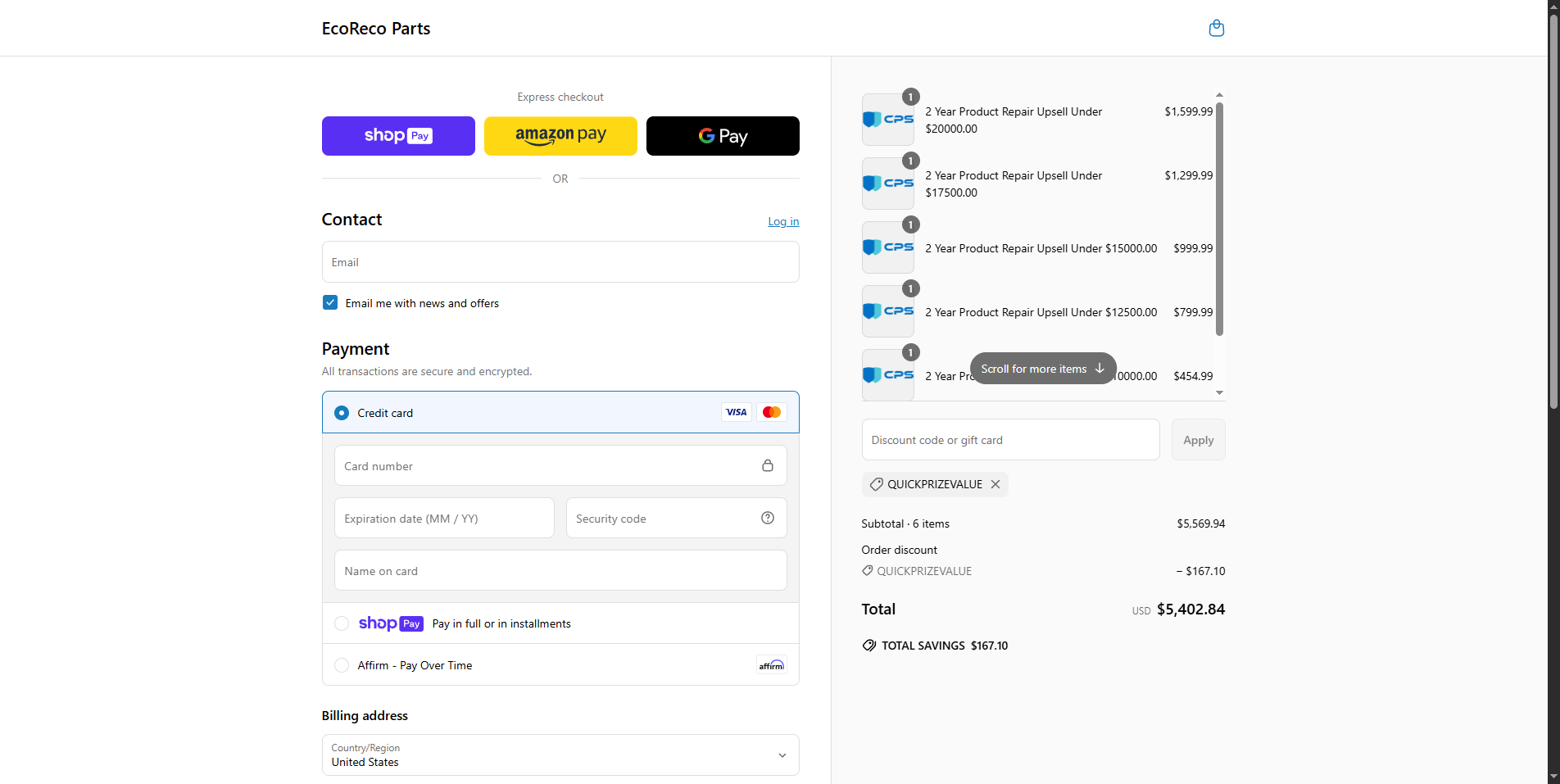Focus the Email input field
Viewport: 1560px width, 784px height.
(560, 262)
